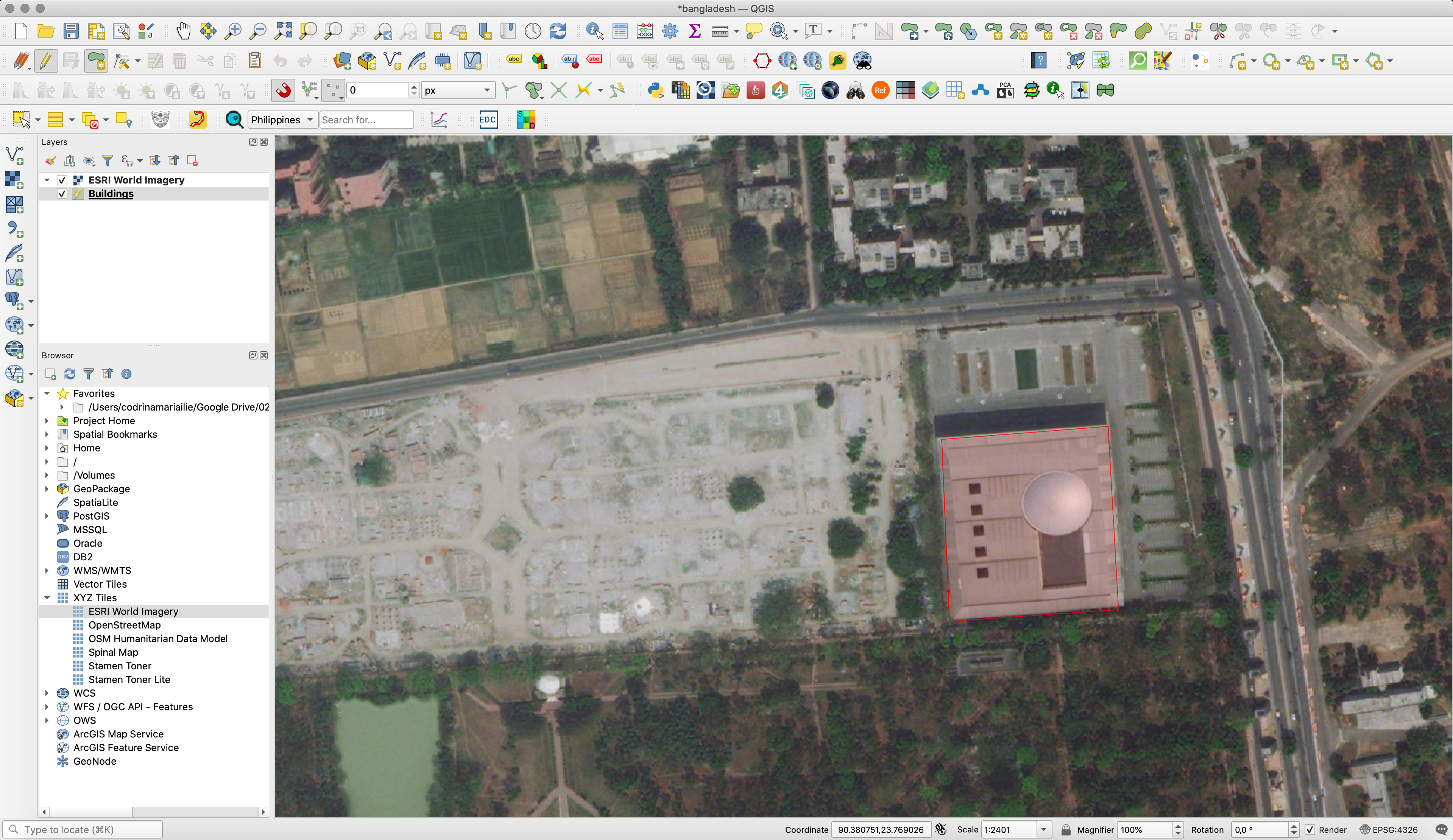The width and height of the screenshot is (1453, 840).
Task: Click the PCA plugin icon
Action: (1005, 90)
